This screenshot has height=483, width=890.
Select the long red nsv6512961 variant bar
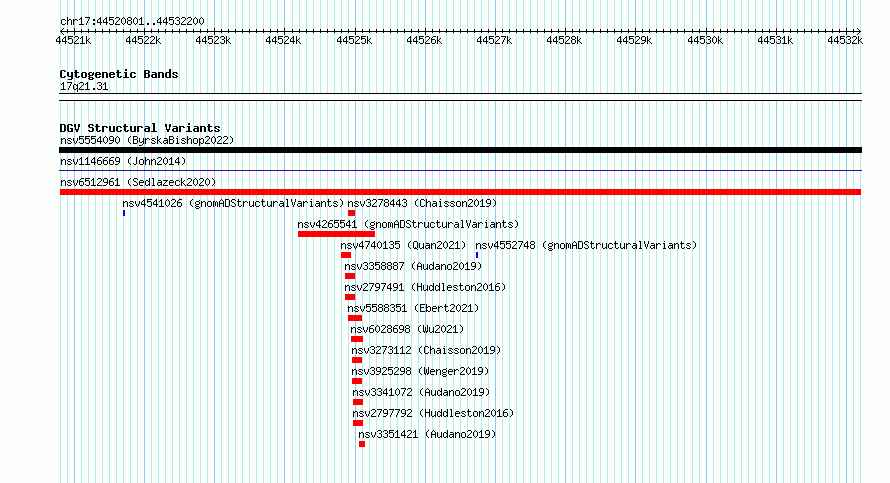tap(460, 192)
